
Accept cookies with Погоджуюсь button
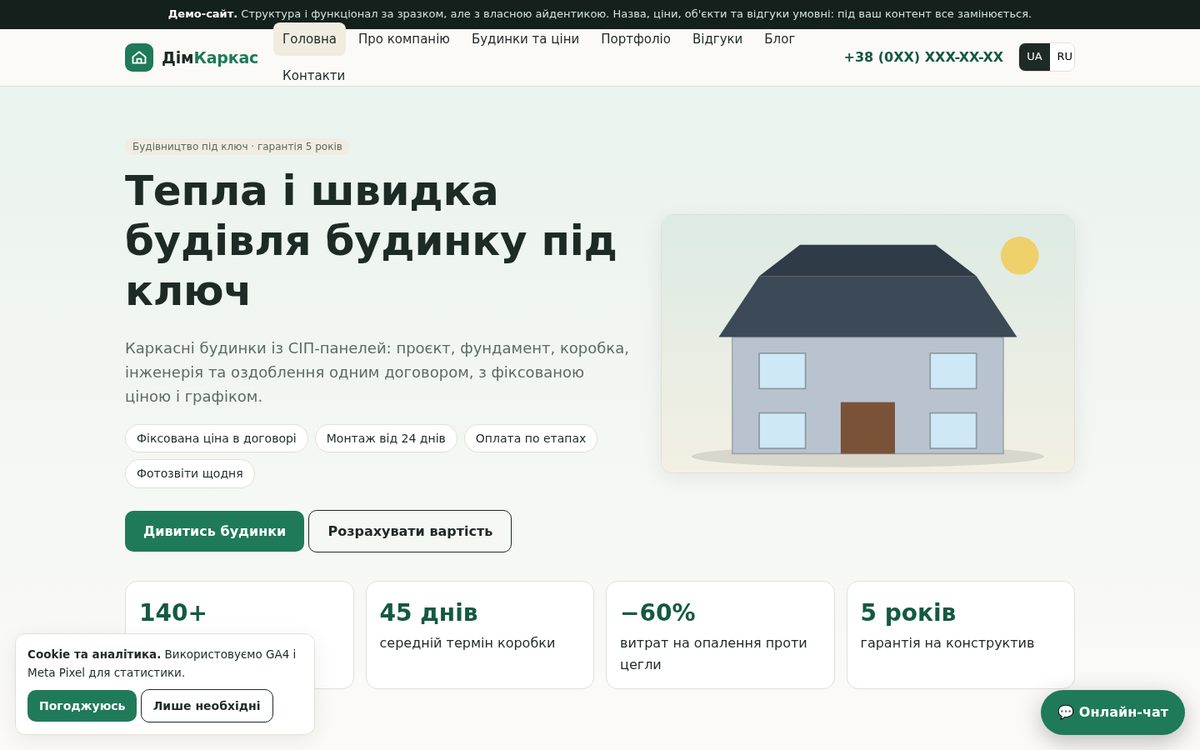click(x=82, y=706)
